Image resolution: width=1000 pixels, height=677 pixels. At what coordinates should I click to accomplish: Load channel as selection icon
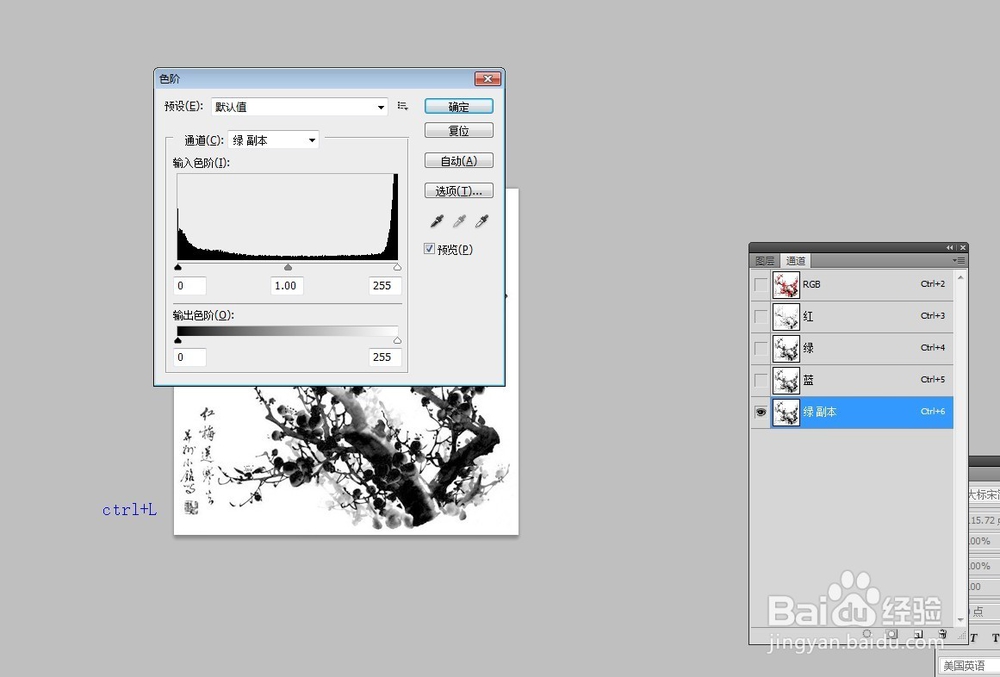pyautogui.click(x=867, y=634)
